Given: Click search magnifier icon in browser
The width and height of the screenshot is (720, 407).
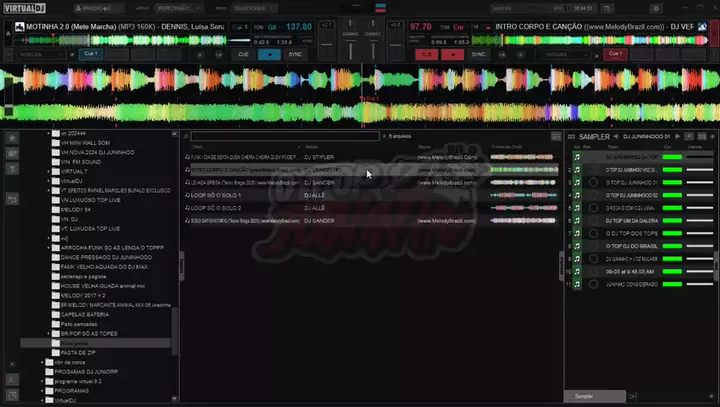Looking at the screenshot, I should pyautogui.click(x=186, y=136).
